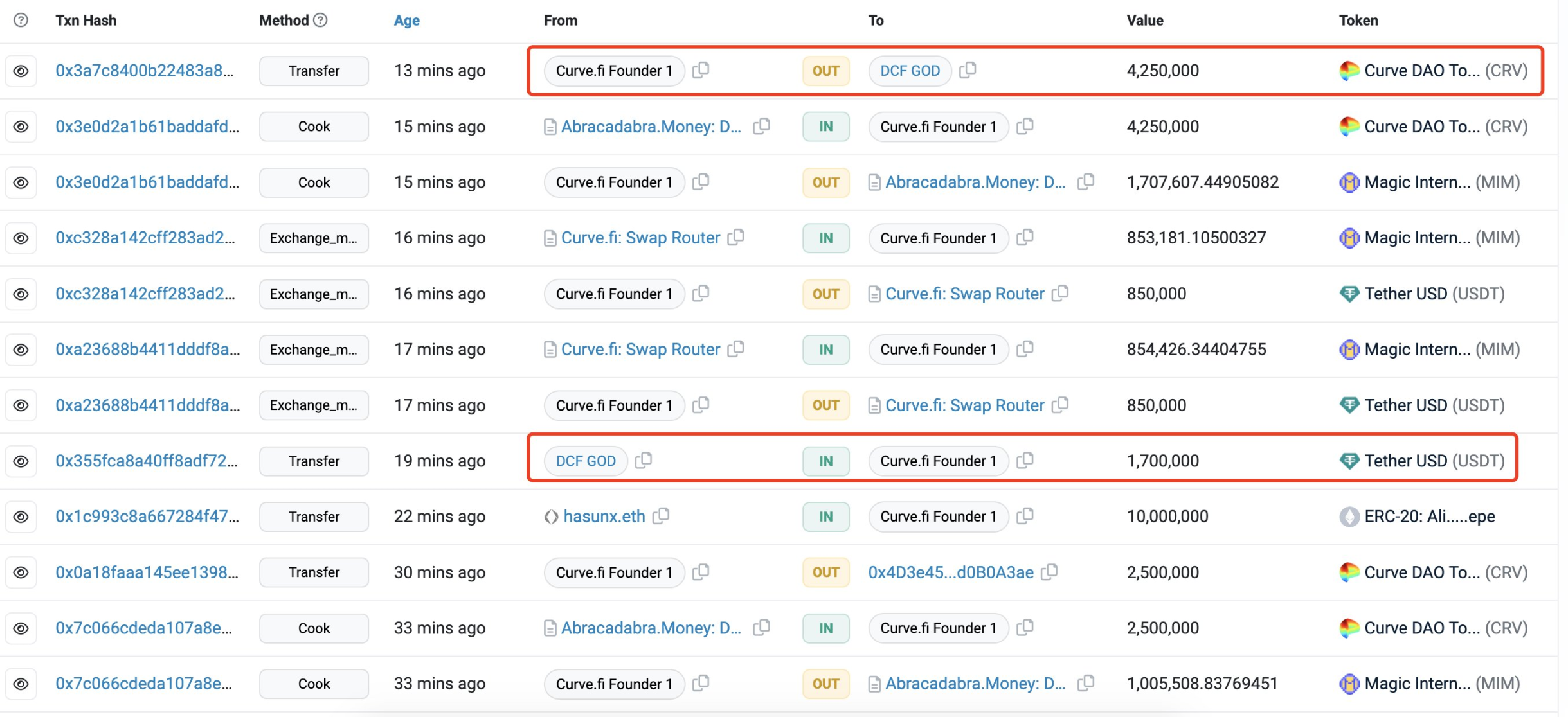The width and height of the screenshot is (1568, 717).
Task: Copy Founder 1 To address in 1,700,000 USDT row
Action: point(1025,460)
